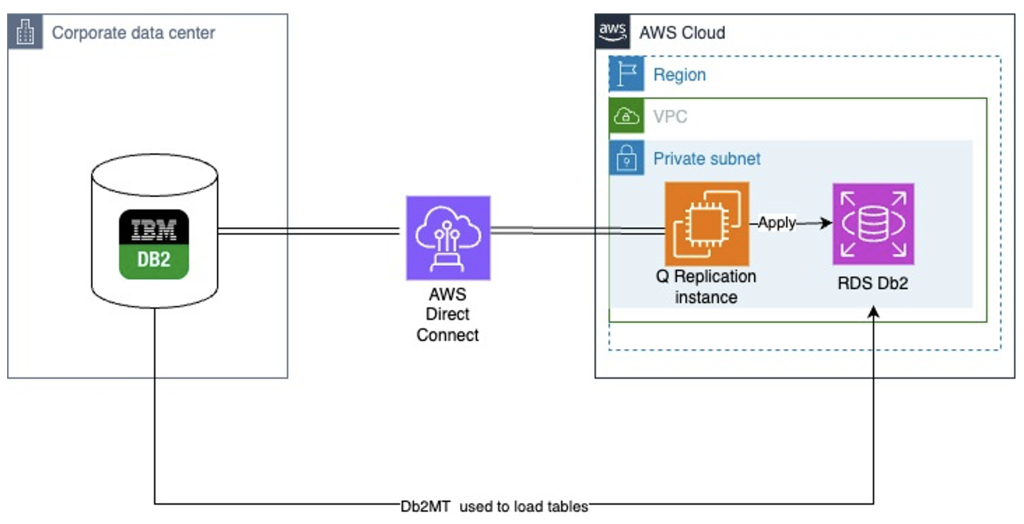Click the IBM DB2 logo badge
The image size is (1024, 524).
tap(155, 244)
